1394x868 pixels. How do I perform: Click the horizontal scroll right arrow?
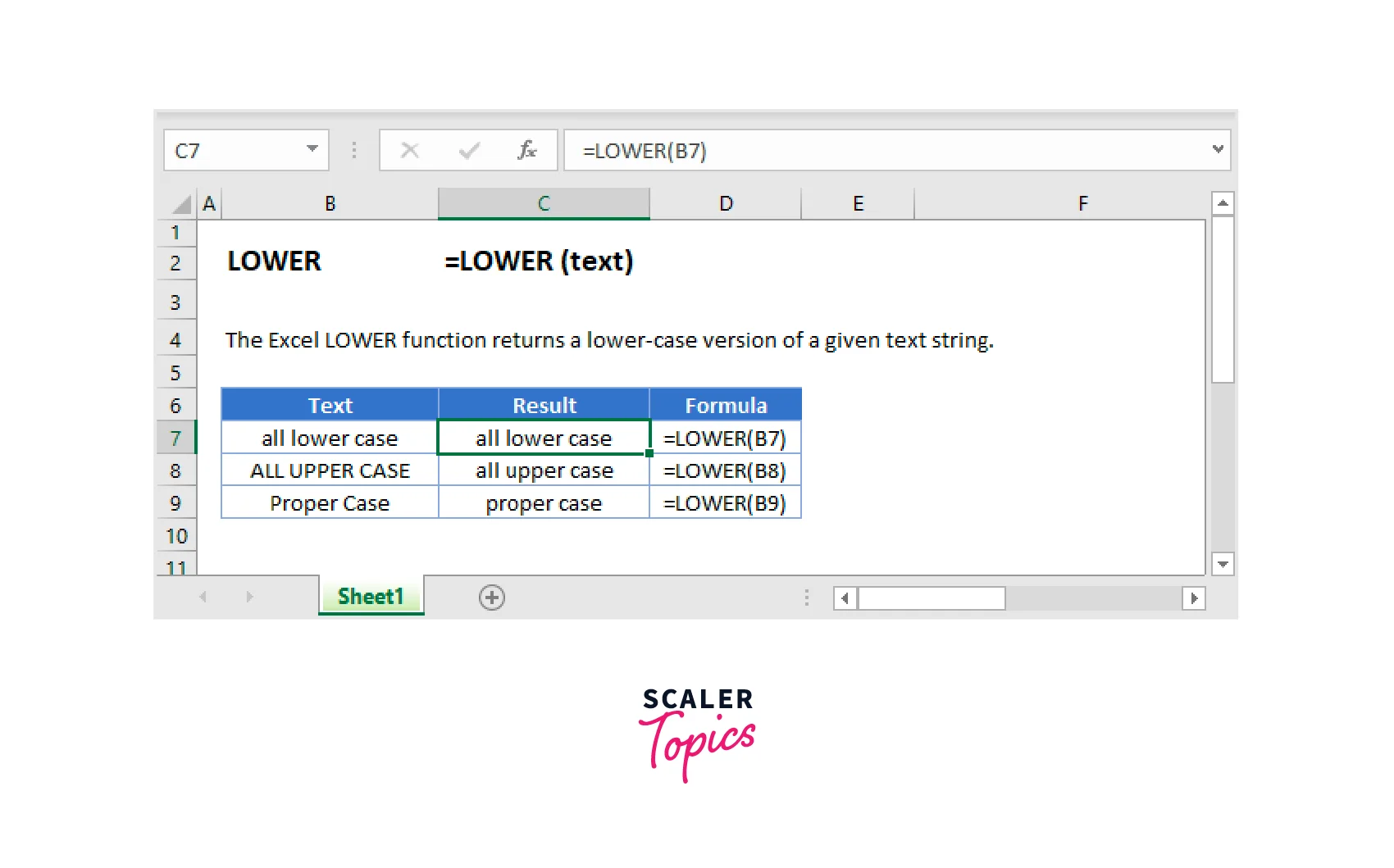[1194, 598]
